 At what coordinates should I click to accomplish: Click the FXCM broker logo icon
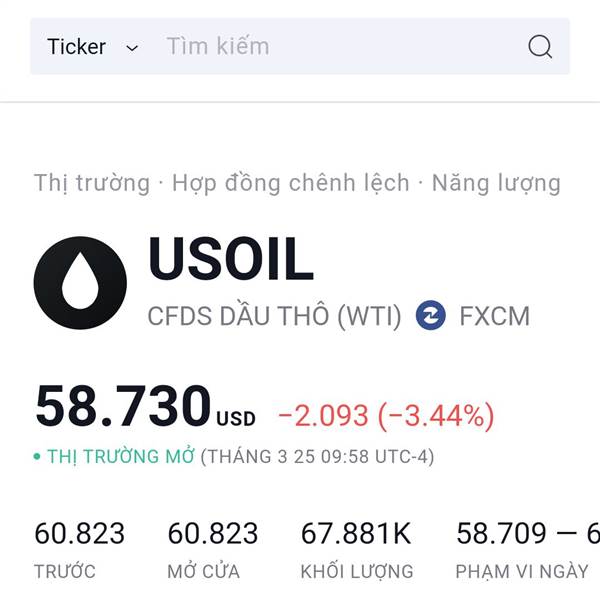[430, 315]
